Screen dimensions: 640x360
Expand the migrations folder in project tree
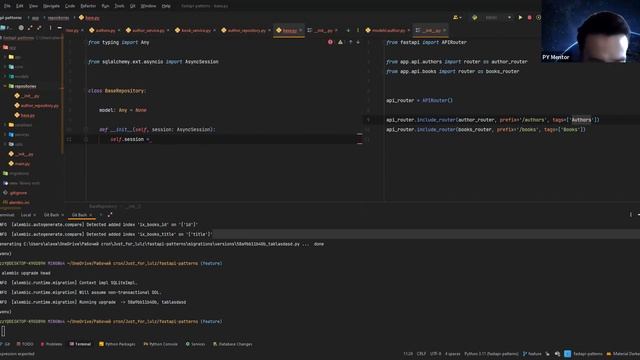pos(16,173)
